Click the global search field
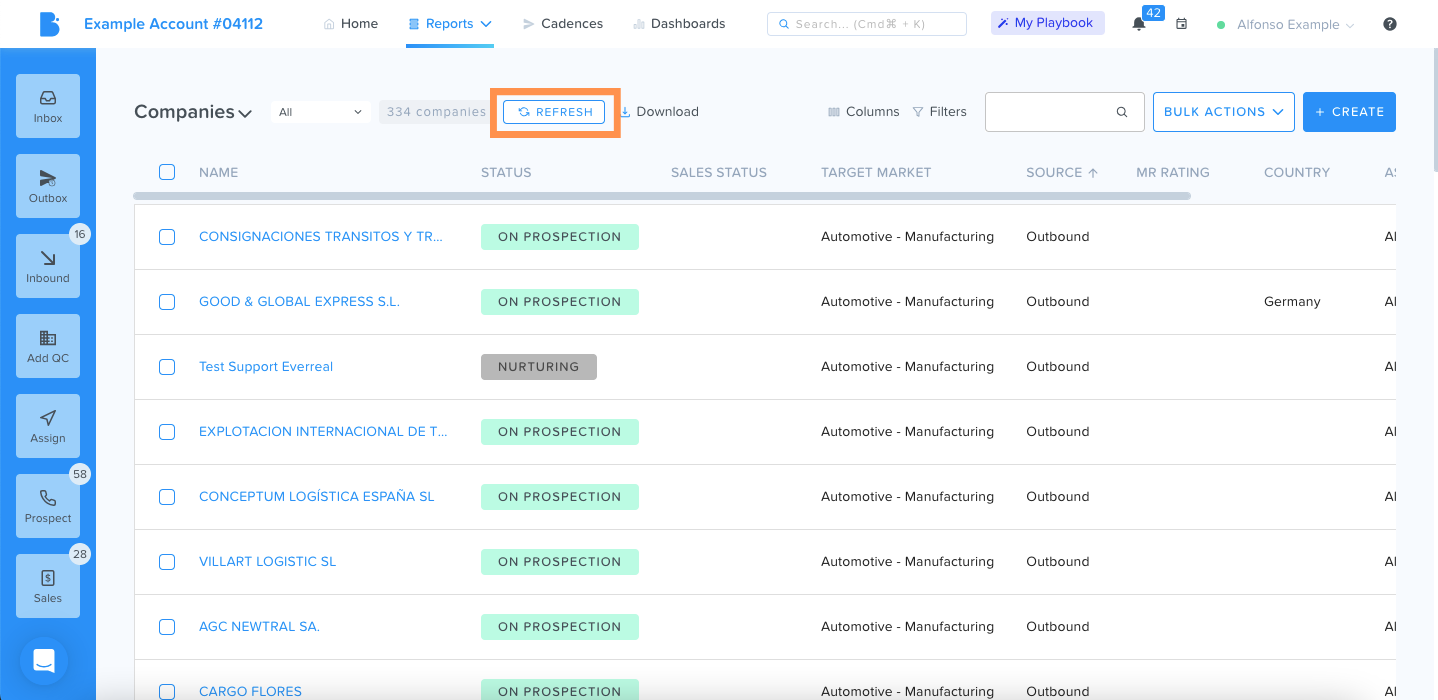This screenshot has height=700, width=1438. click(867, 24)
